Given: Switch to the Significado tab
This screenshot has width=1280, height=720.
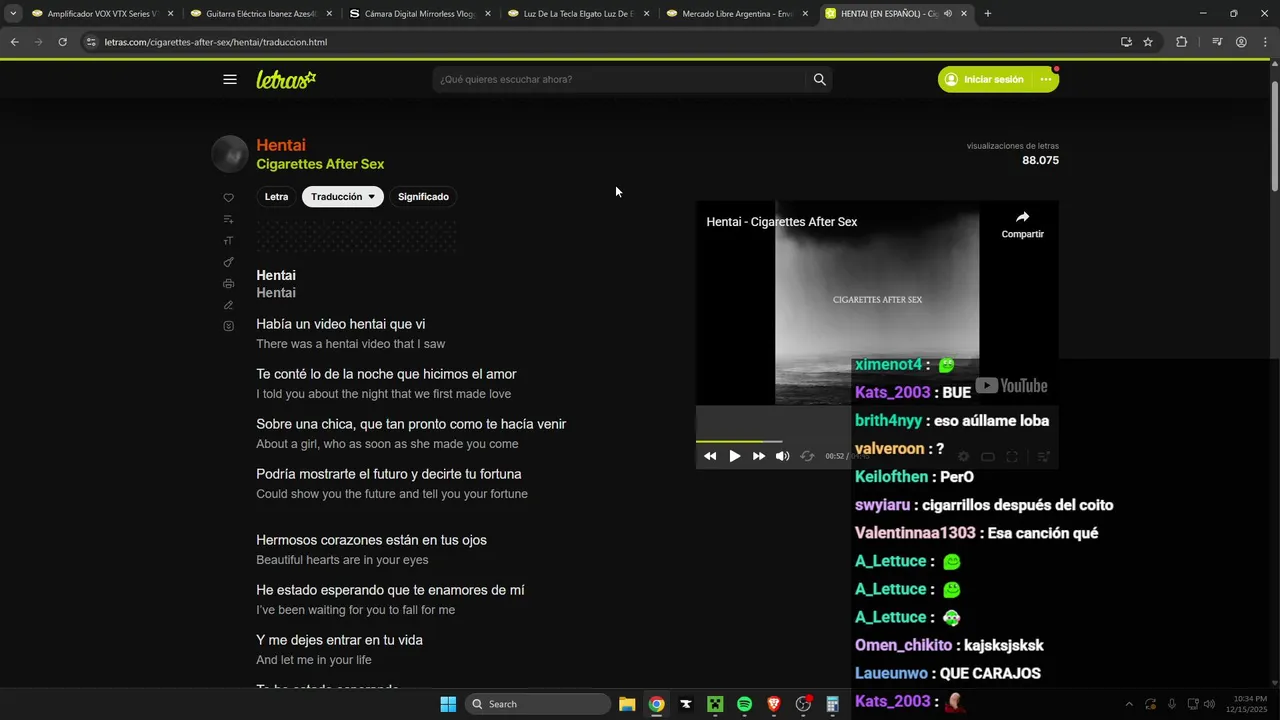Looking at the screenshot, I should pos(423,197).
